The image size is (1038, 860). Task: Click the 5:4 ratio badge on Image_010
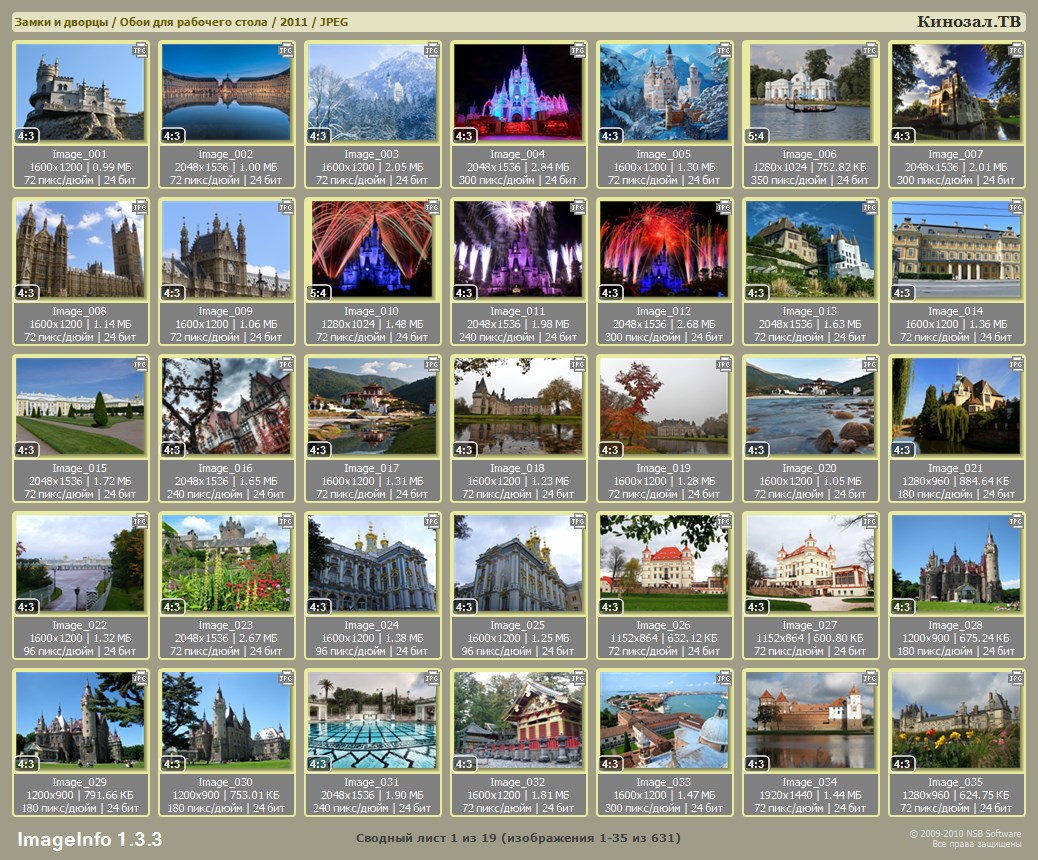click(x=319, y=293)
